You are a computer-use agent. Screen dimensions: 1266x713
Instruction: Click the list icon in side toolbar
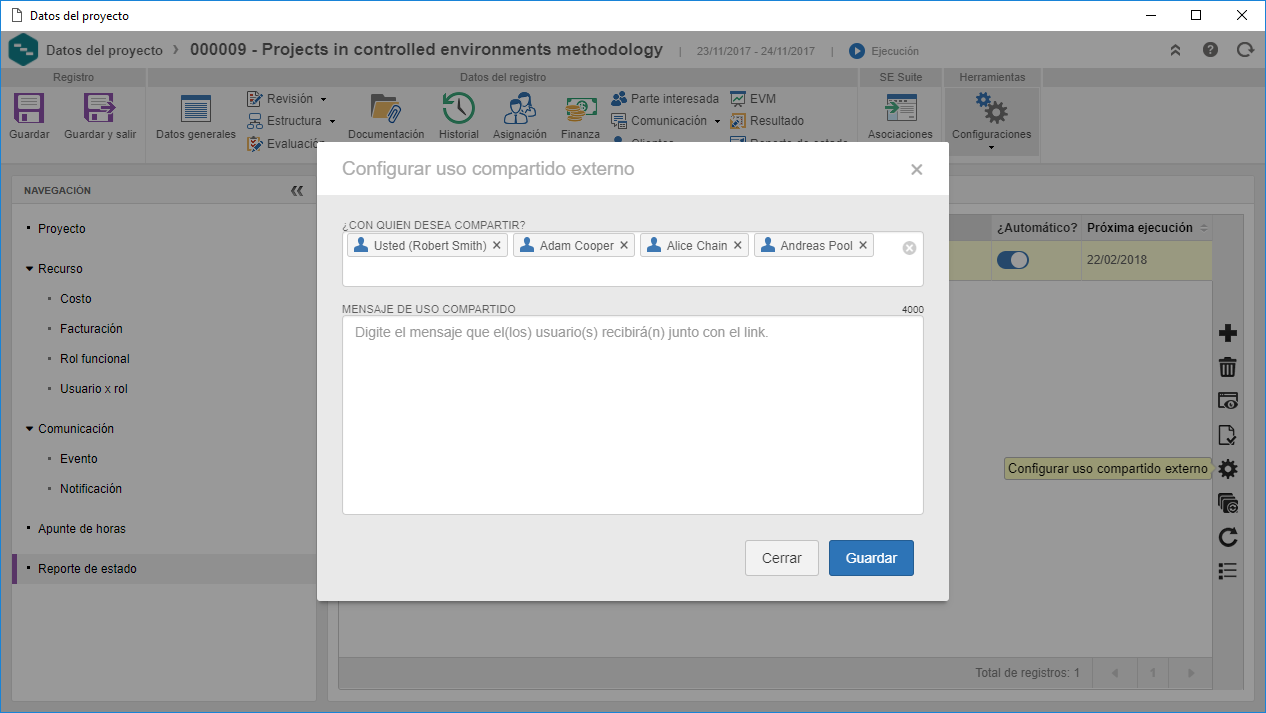[x=1228, y=571]
